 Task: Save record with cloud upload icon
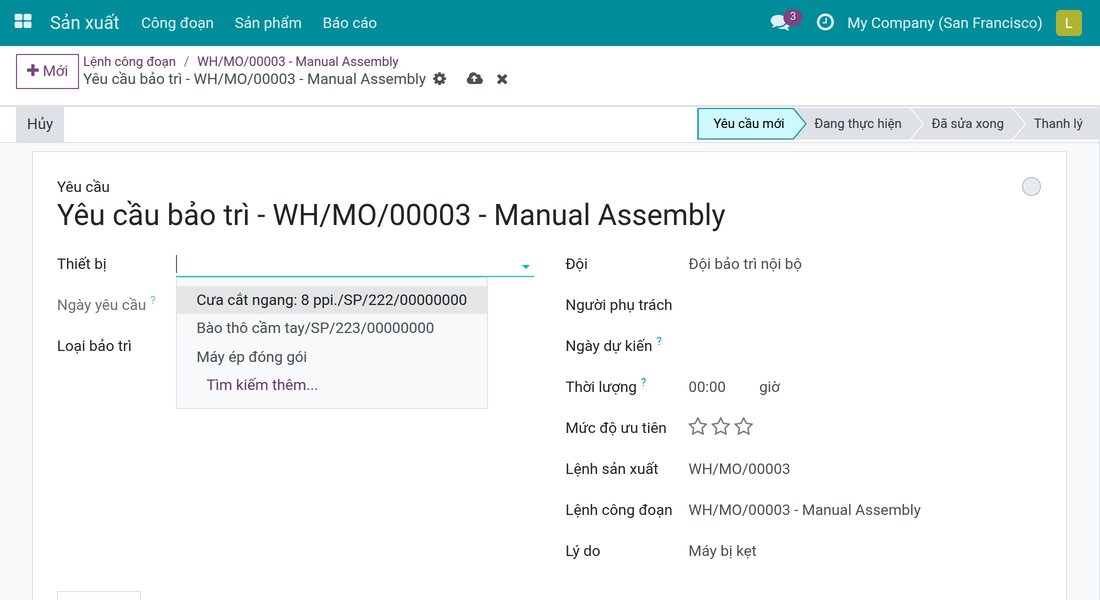point(475,79)
